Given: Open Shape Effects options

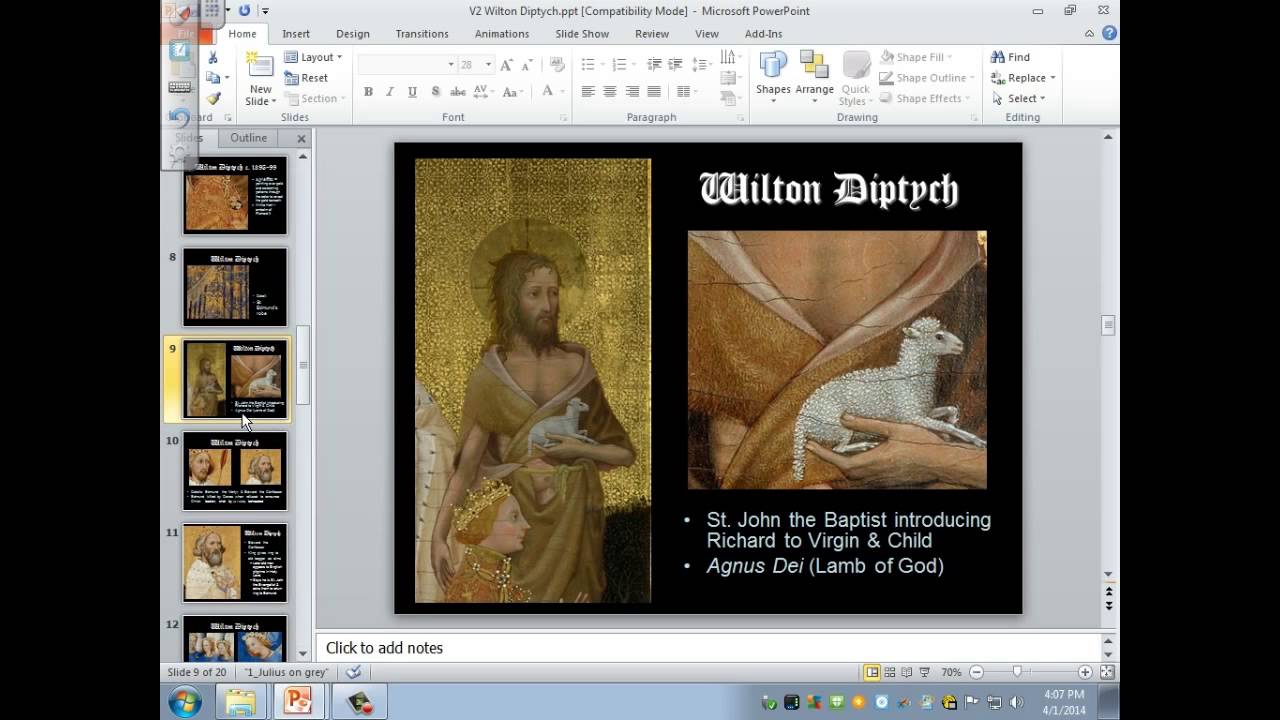Looking at the screenshot, I should (924, 98).
